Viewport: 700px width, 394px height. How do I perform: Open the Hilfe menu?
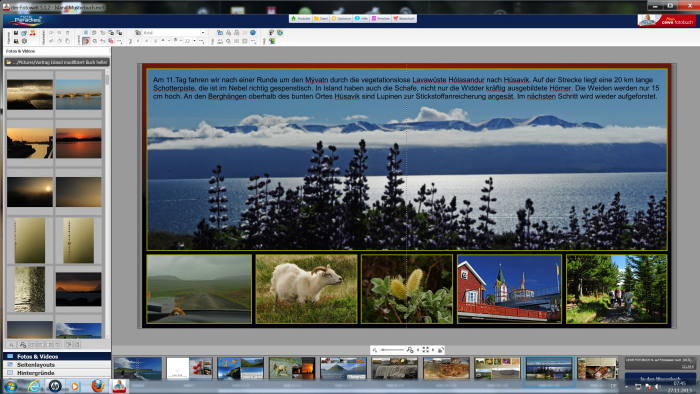[x=361, y=19]
